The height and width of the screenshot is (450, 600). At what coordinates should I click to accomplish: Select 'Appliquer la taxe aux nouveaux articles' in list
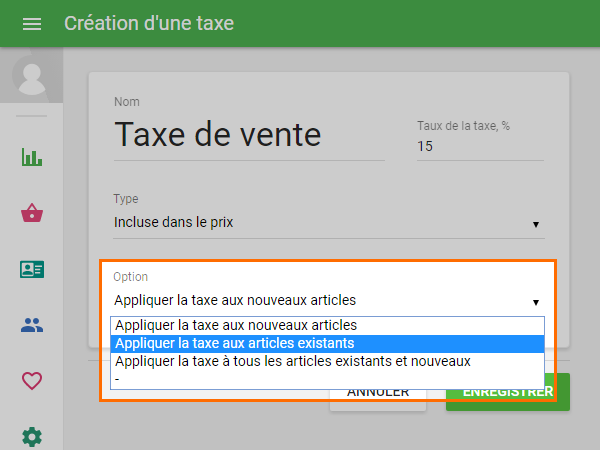click(x=327, y=326)
